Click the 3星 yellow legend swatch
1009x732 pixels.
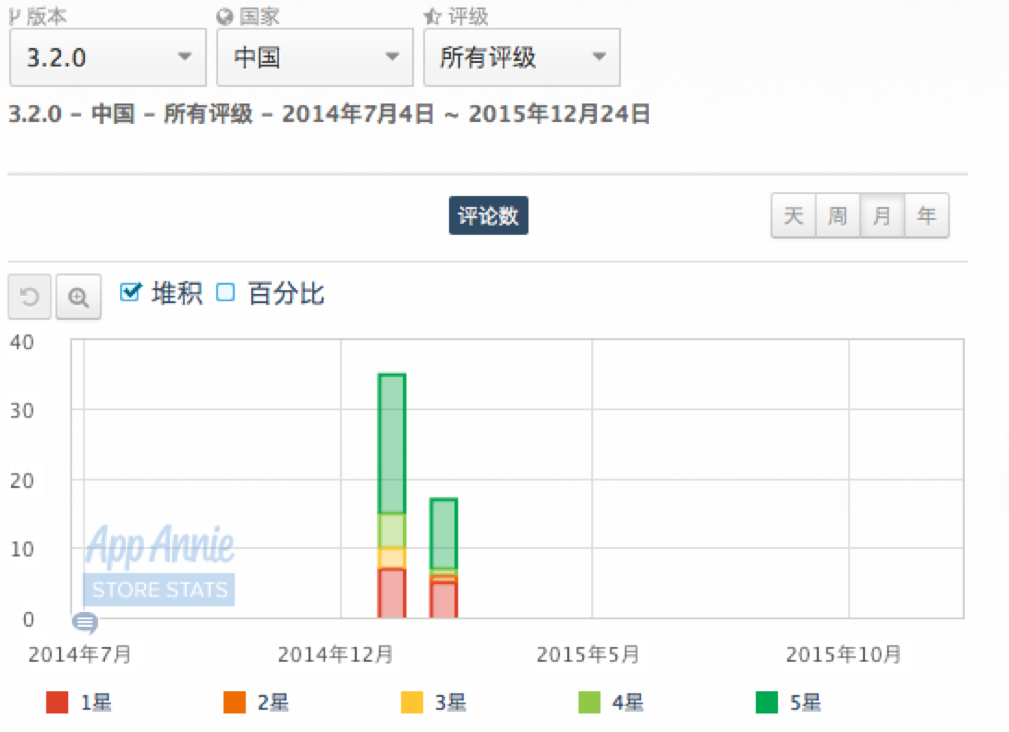(412, 702)
